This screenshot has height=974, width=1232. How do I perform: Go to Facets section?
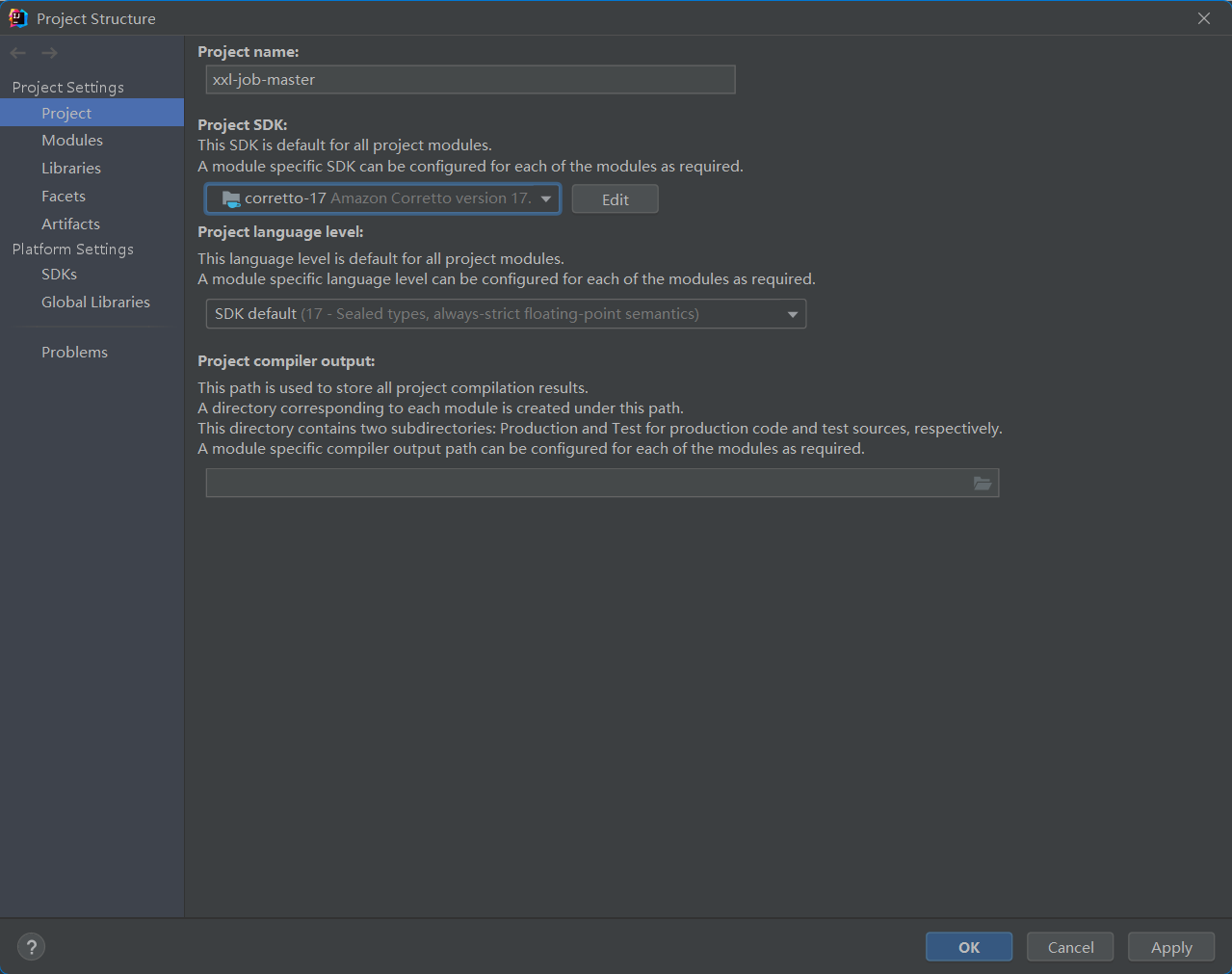[x=64, y=197]
